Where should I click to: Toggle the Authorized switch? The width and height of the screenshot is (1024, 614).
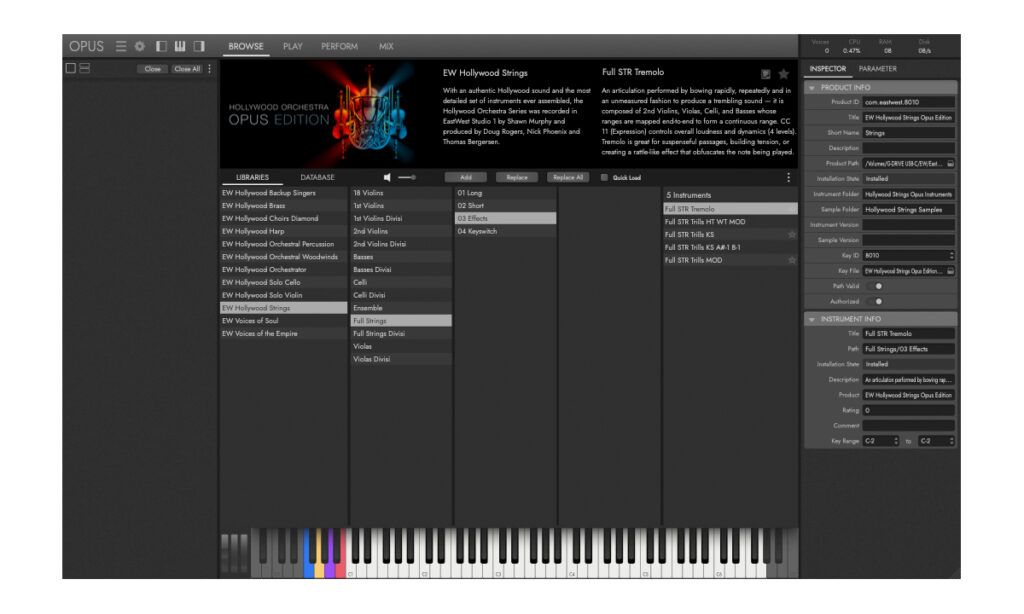pos(875,302)
